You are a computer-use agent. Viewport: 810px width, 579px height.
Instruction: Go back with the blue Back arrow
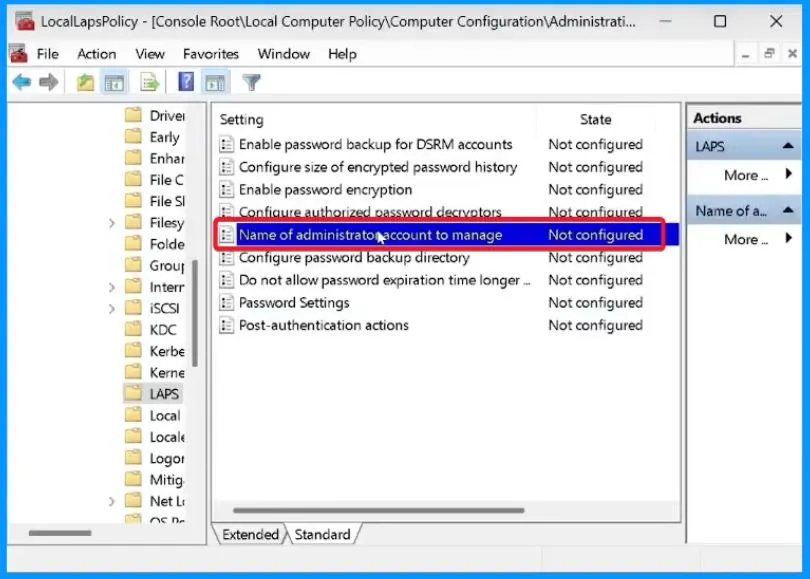point(22,82)
